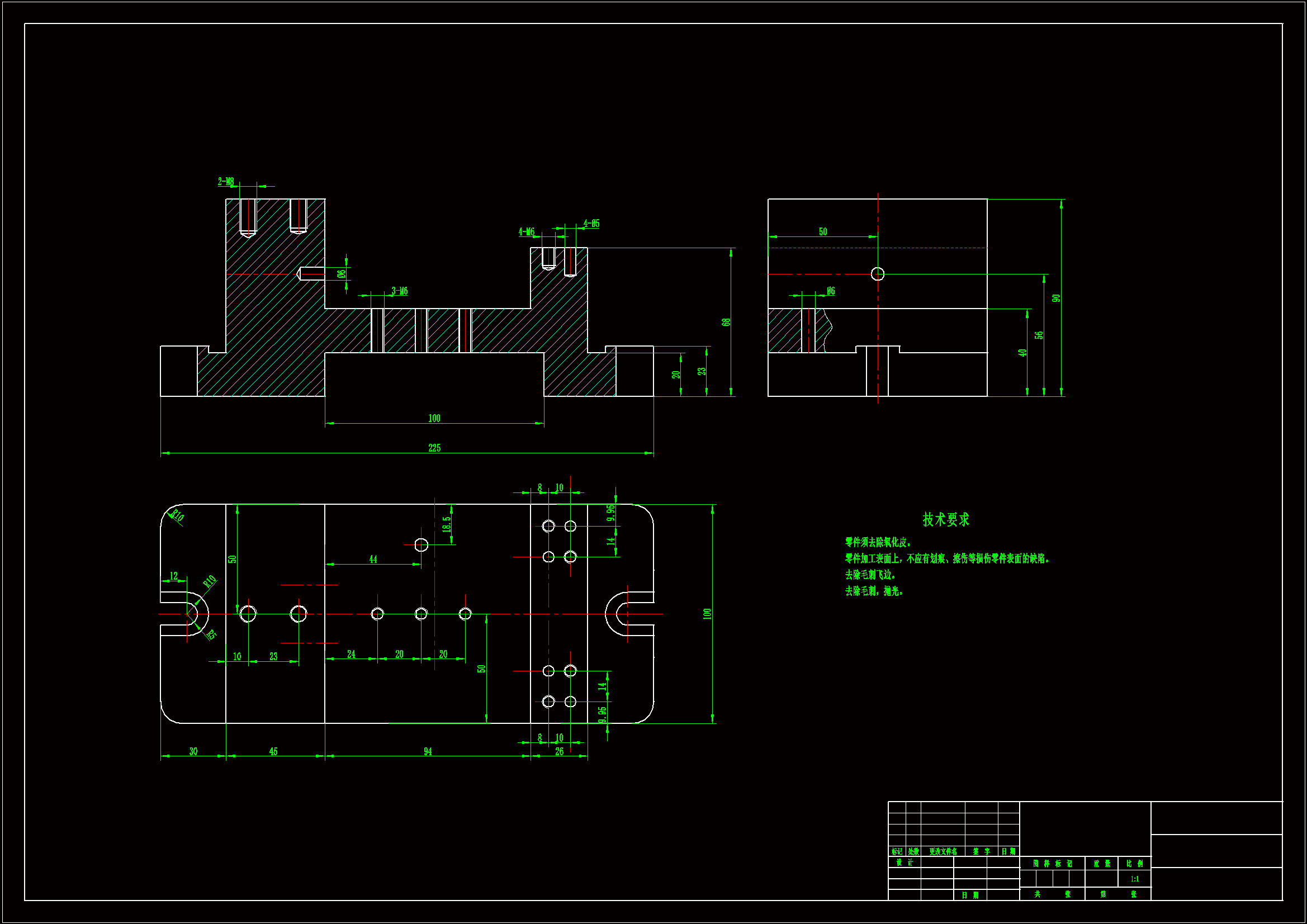Image resolution: width=1307 pixels, height=924 pixels.
Task: Click the 225 overall length dimension text
Action: coord(434,448)
